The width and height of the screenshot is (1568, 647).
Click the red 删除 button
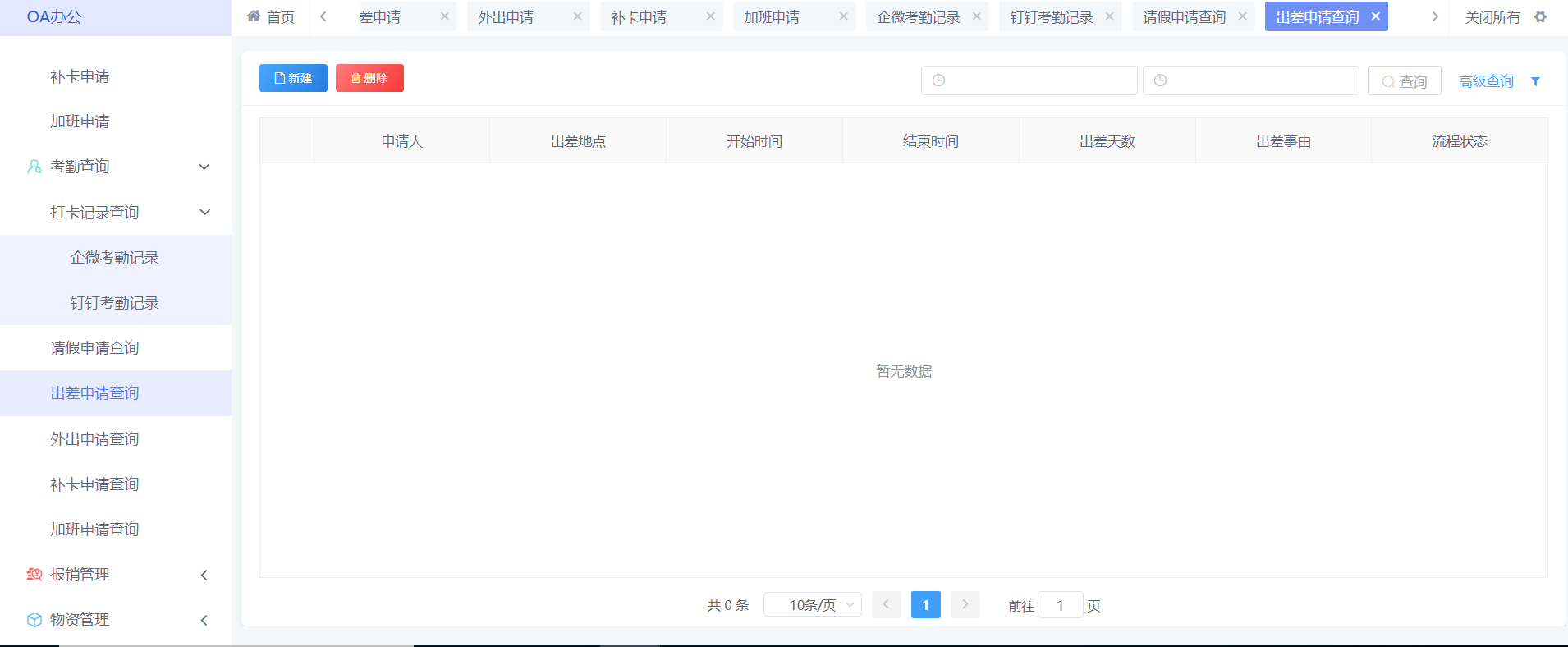click(369, 78)
